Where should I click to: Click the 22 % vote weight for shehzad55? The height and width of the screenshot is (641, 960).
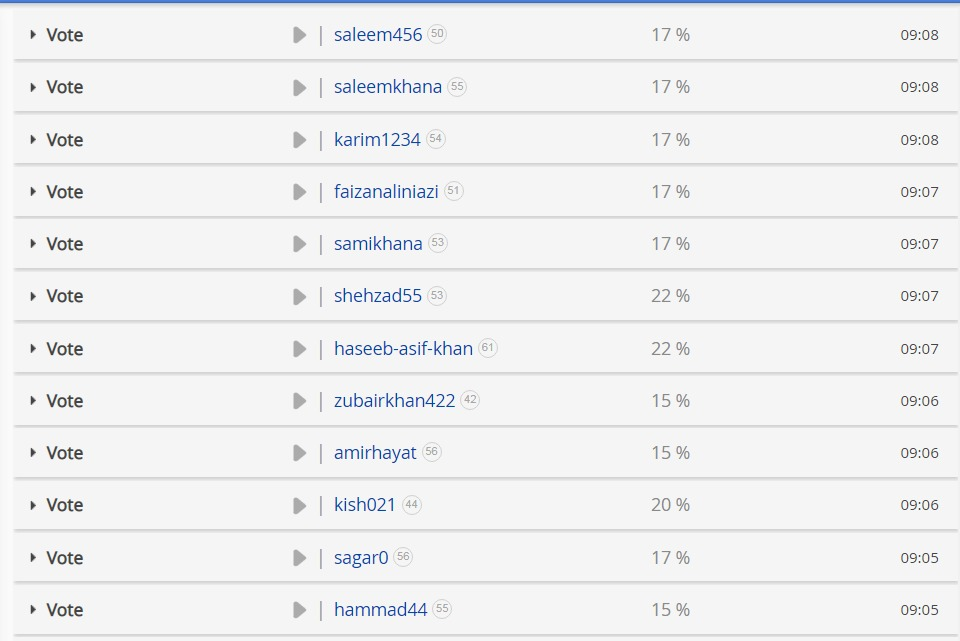tap(670, 296)
